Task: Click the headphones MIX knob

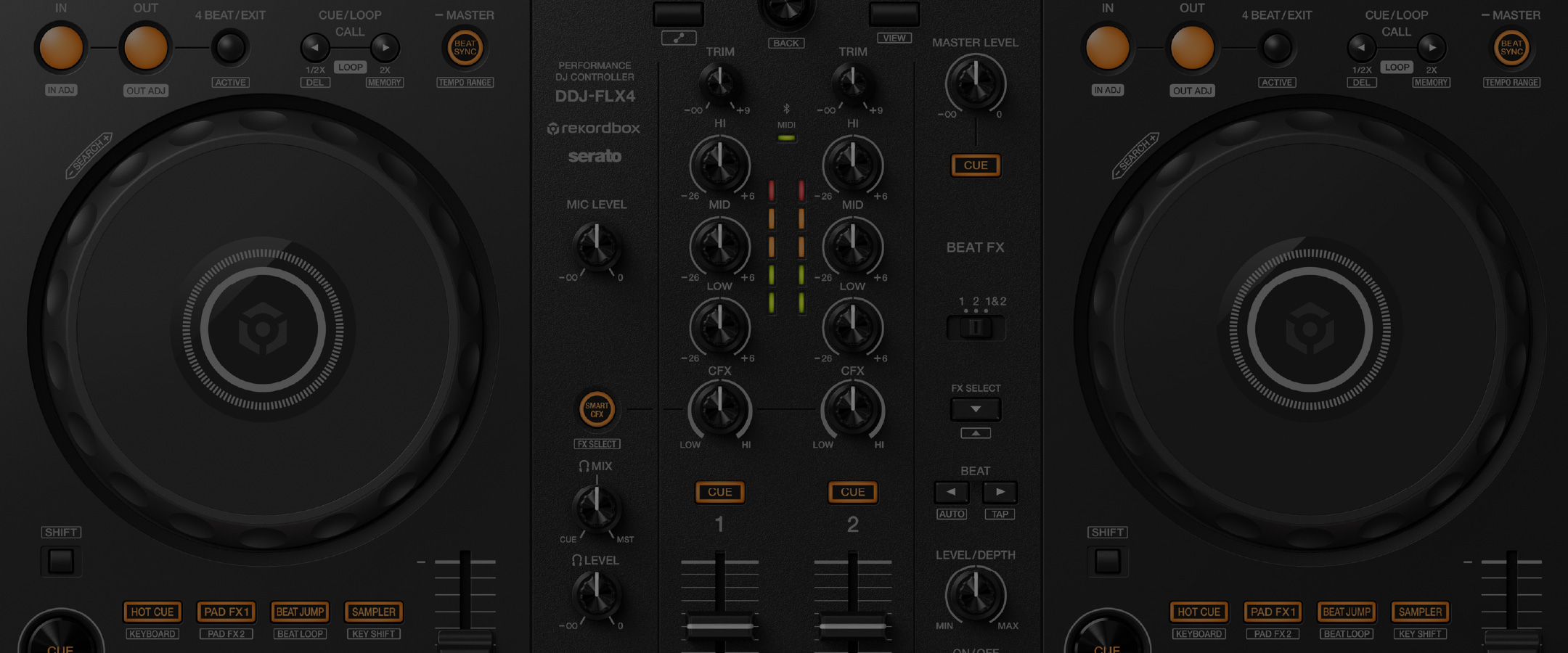Action: 597,509
